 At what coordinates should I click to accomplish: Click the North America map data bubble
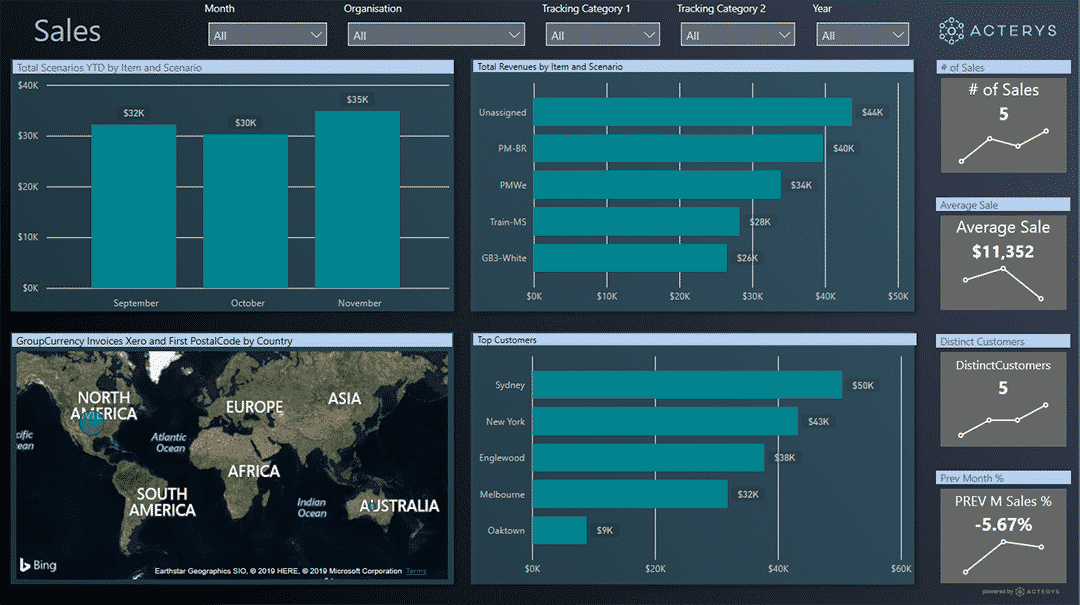pos(91,424)
